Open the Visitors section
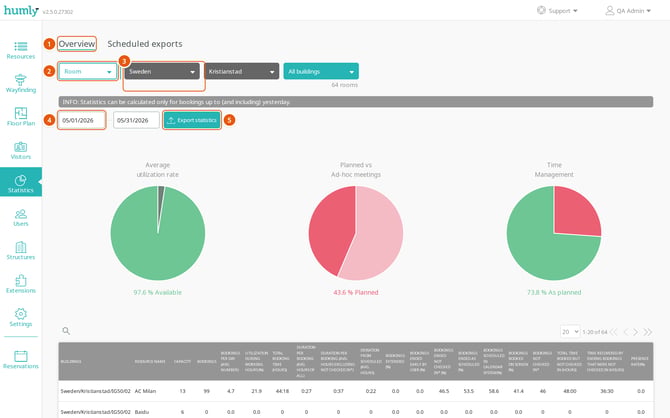 pyautogui.click(x=21, y=150)
